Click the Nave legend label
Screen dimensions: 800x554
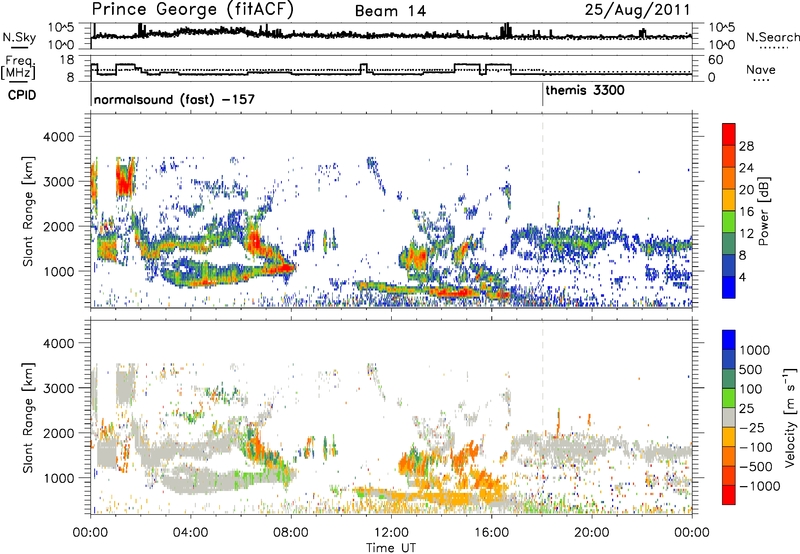click(761, 69)
